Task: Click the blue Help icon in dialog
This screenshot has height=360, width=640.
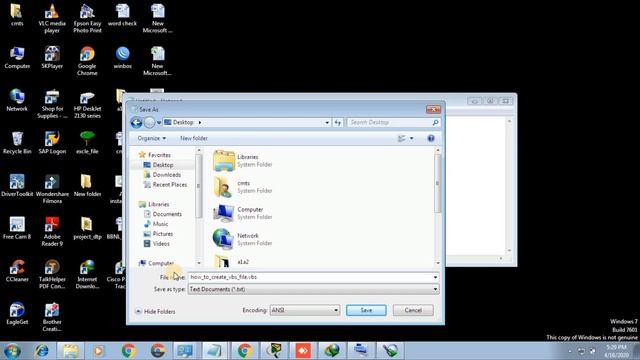Action: tap(431, 138)
